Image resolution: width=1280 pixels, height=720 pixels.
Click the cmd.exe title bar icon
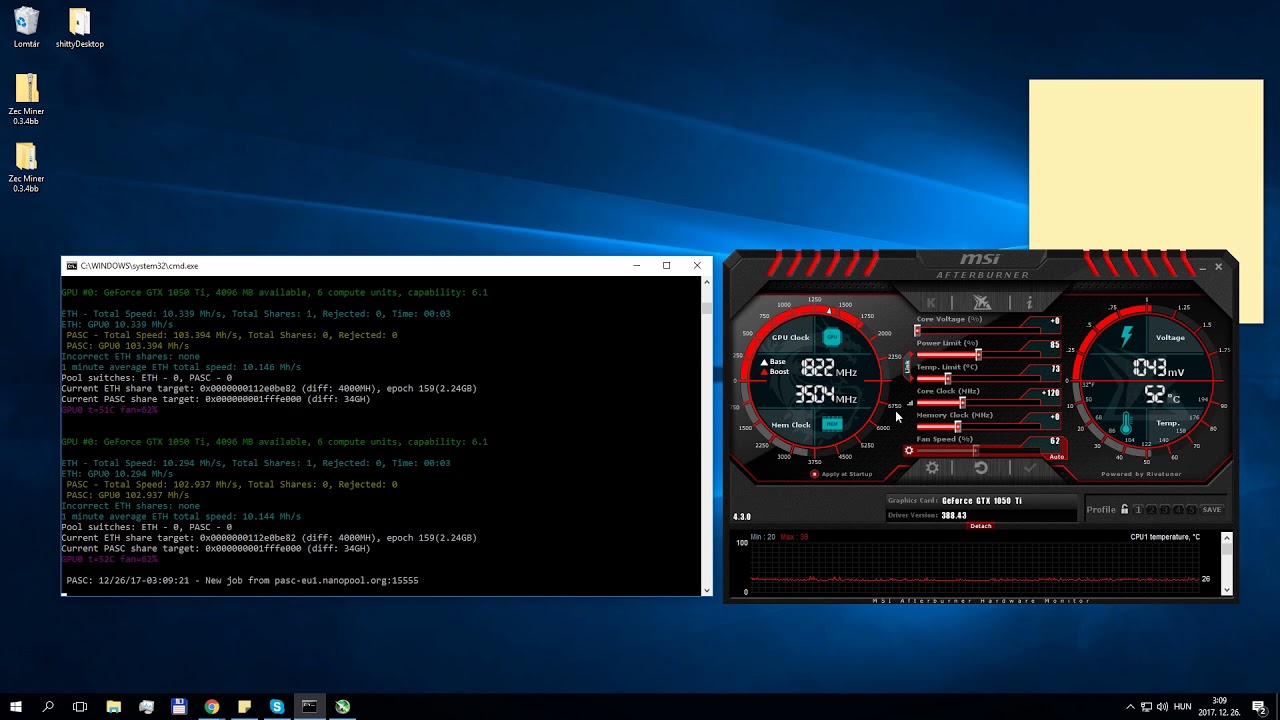coord(71,266)
